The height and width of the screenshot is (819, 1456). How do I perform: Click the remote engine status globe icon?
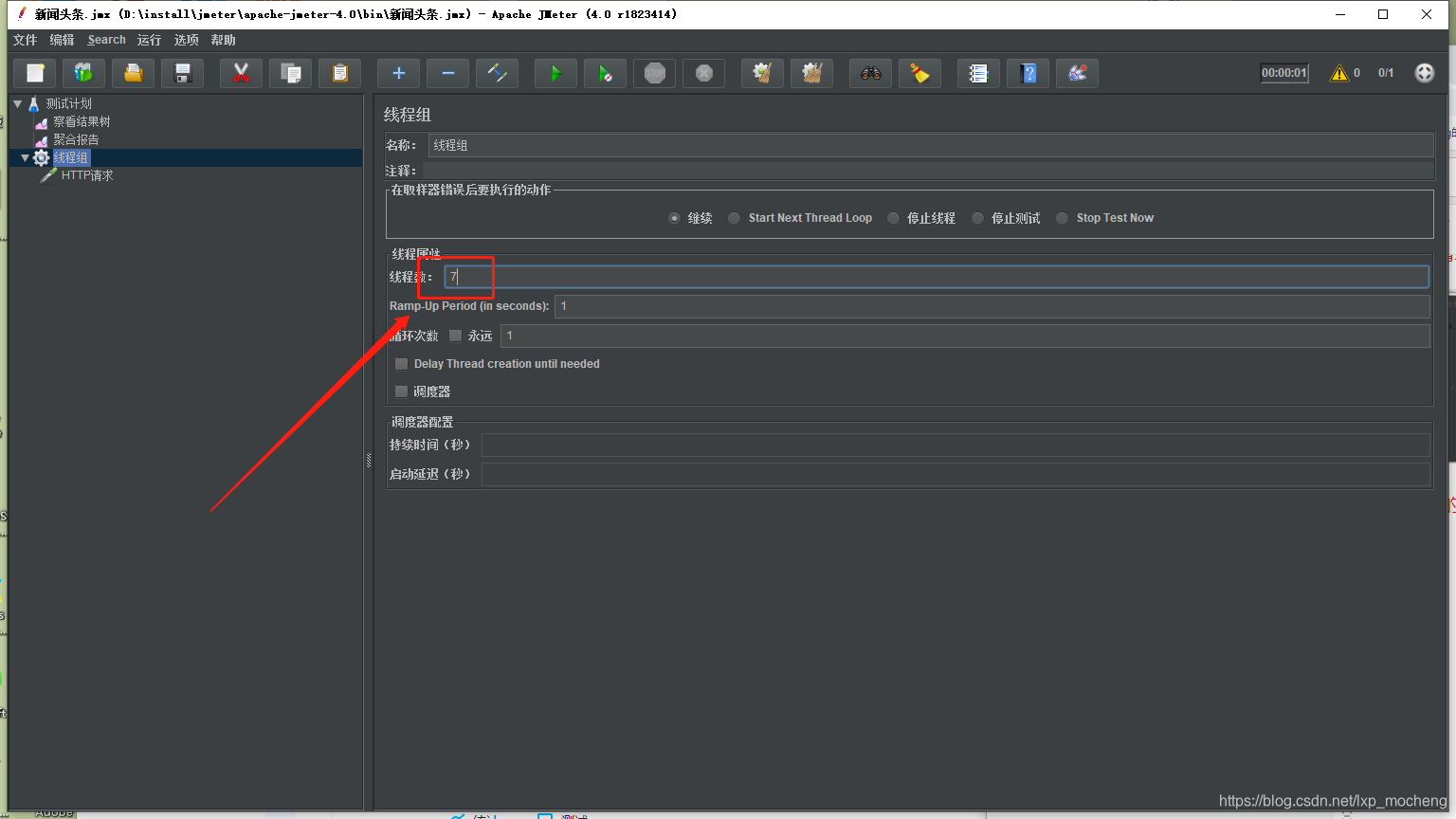[x=1424, y=73]
